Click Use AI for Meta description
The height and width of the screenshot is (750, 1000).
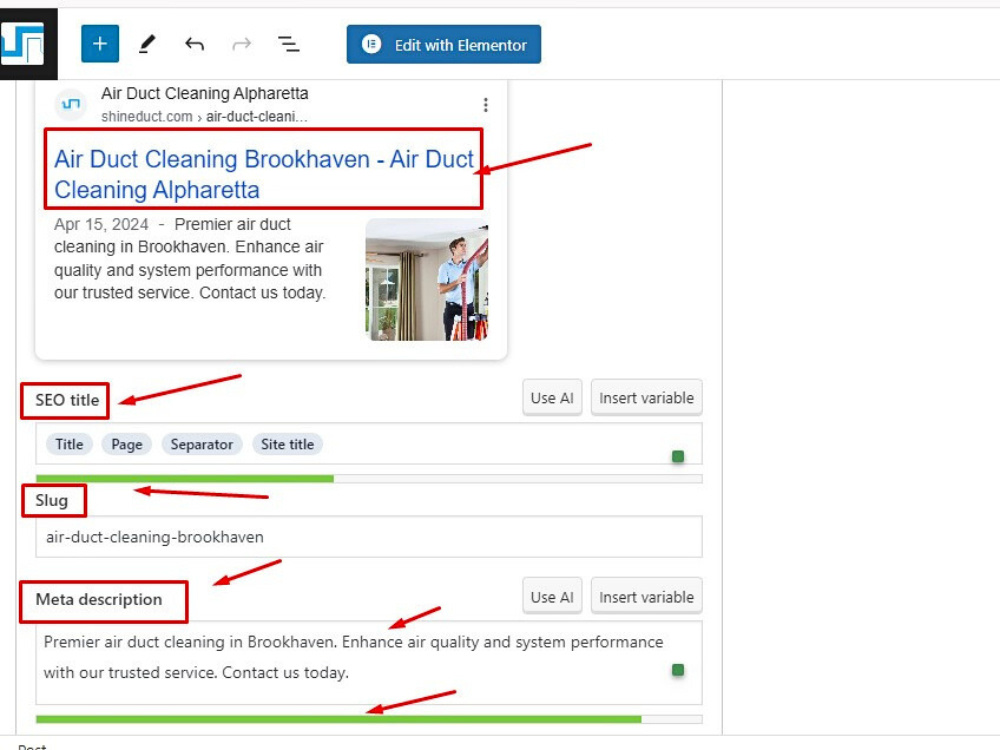click(552, 597)
